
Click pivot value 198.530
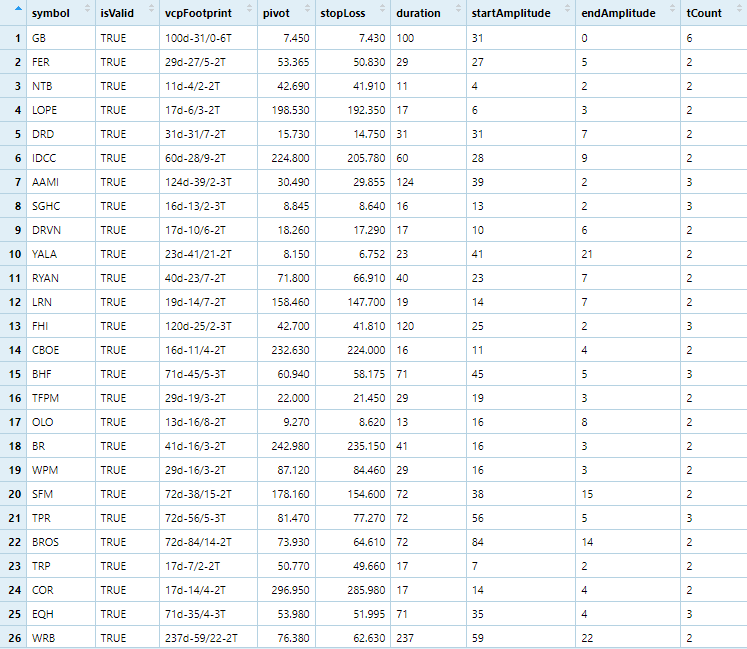pos(286,110)
